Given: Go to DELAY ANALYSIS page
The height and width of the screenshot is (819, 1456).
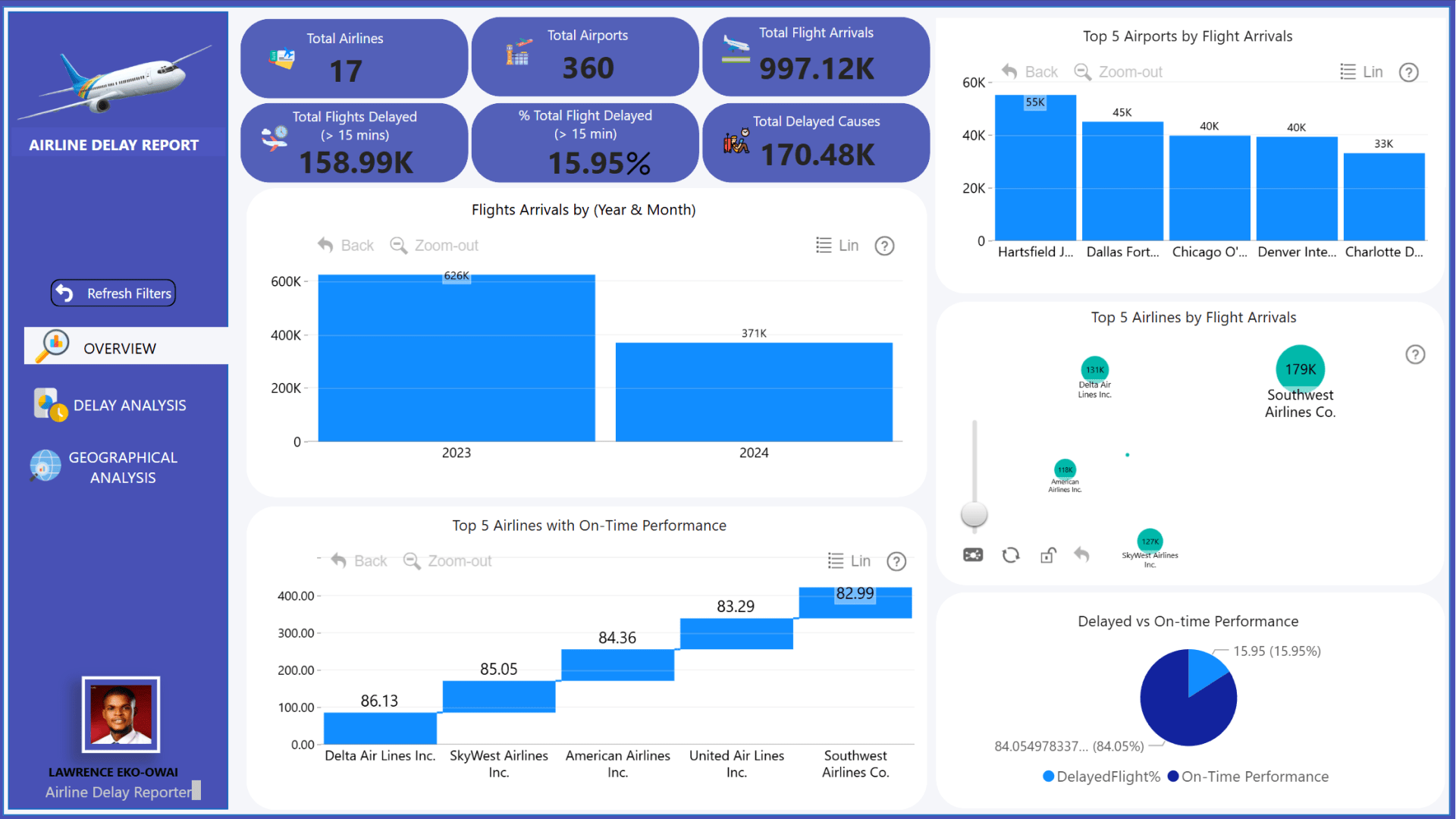Looking at the screenshot, I should click(129, 406).
